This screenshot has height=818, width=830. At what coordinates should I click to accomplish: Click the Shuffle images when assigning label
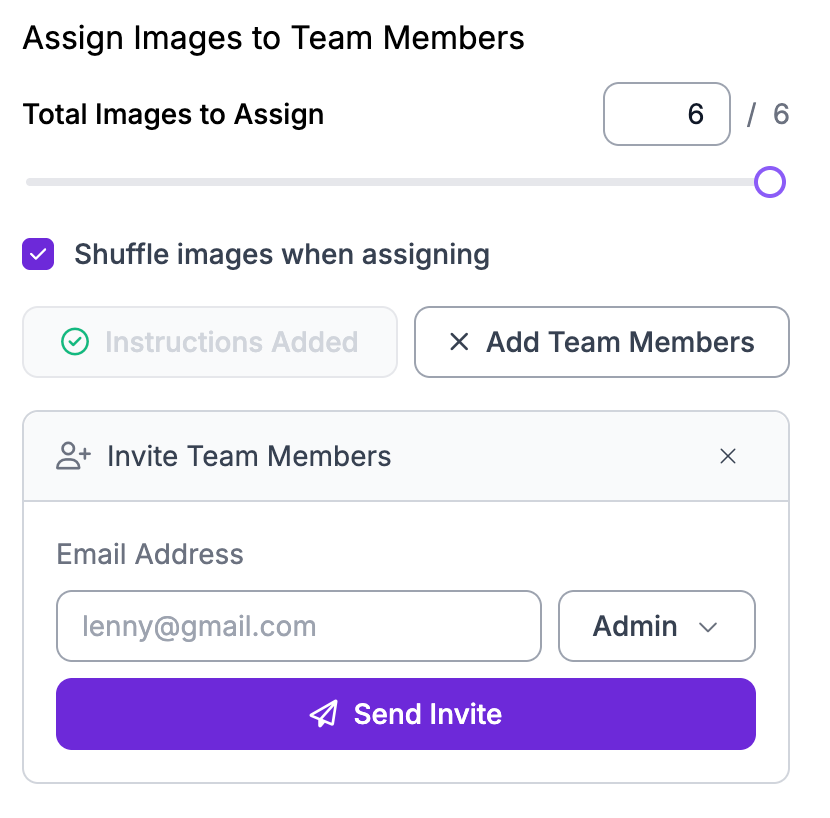tap(282, 254)
